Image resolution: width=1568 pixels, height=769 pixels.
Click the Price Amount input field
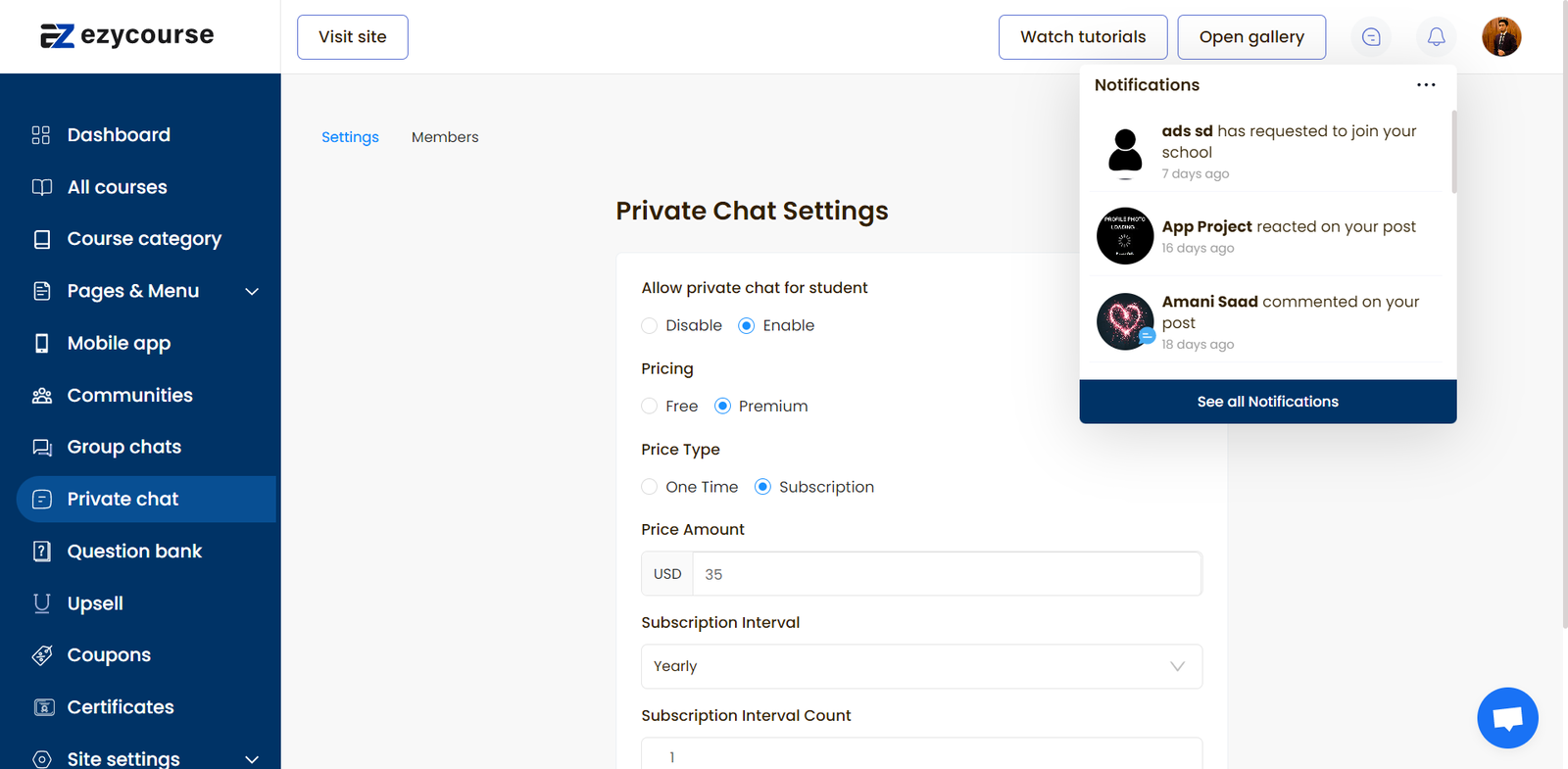tap(946, 575)
